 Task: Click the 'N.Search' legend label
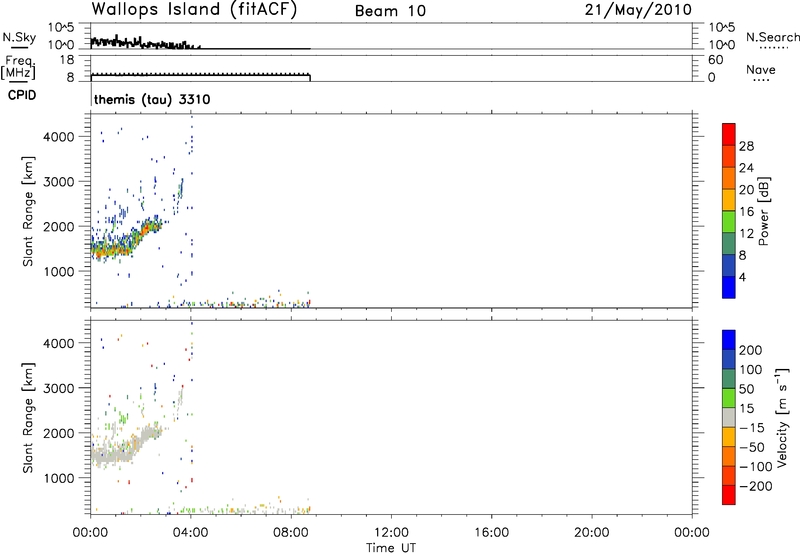[x=773, y=37]
